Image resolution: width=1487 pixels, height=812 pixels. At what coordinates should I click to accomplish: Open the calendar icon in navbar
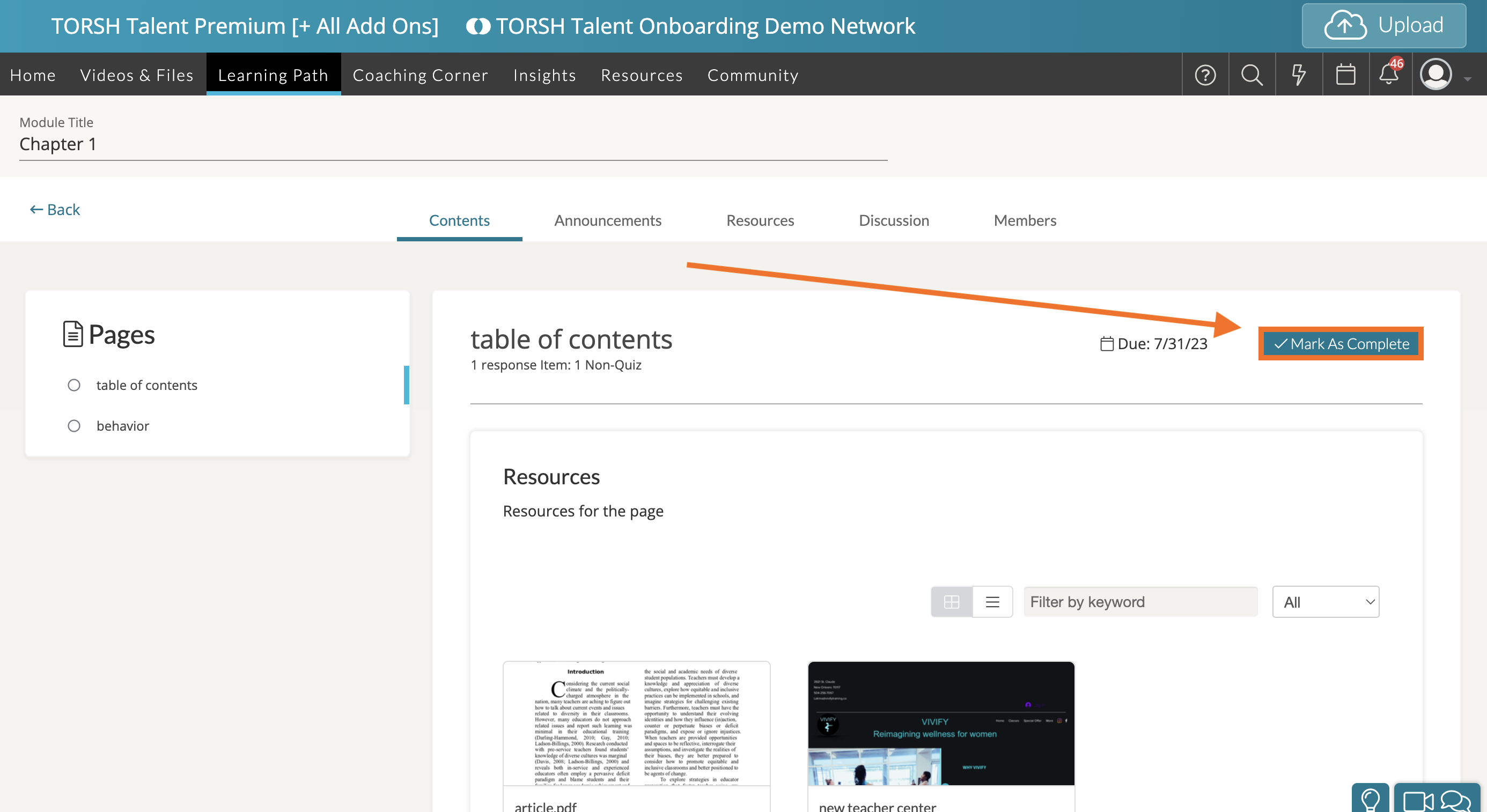pyautogui.click(x=1345, y=75)
